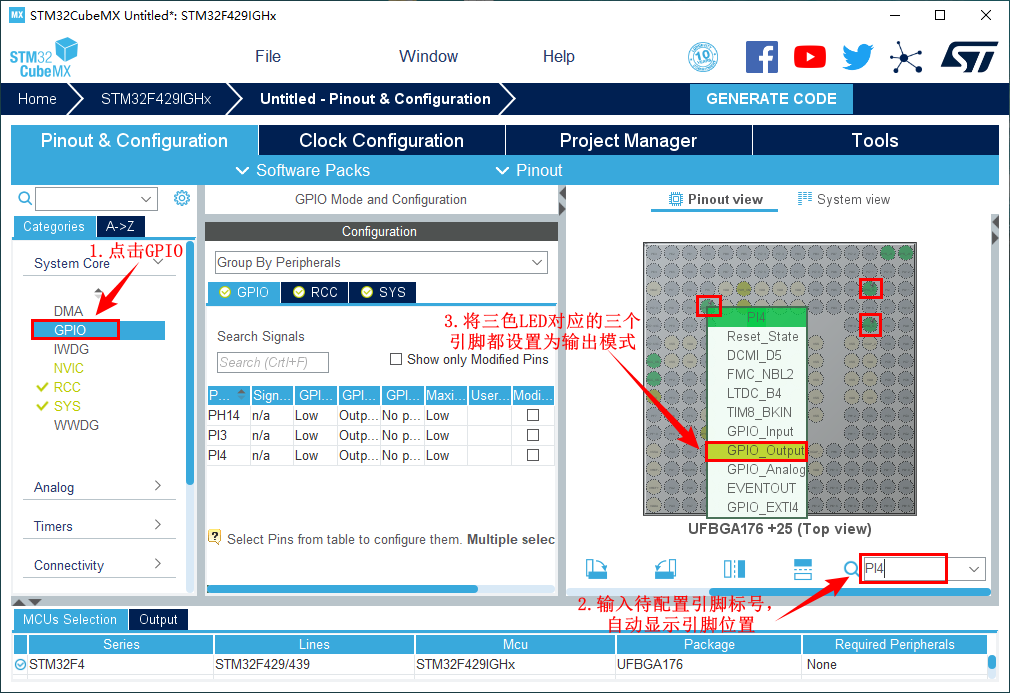Rotate the pinout view clockwise
This screenshot has height=693, width=1010.
596,569
